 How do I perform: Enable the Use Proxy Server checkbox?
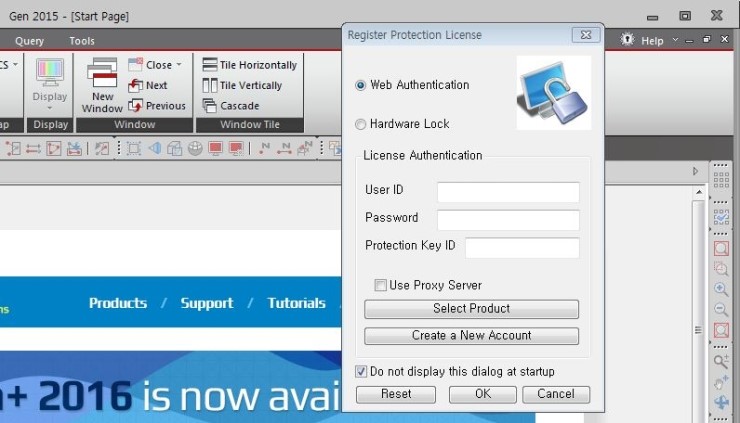(x=380, y=285)
